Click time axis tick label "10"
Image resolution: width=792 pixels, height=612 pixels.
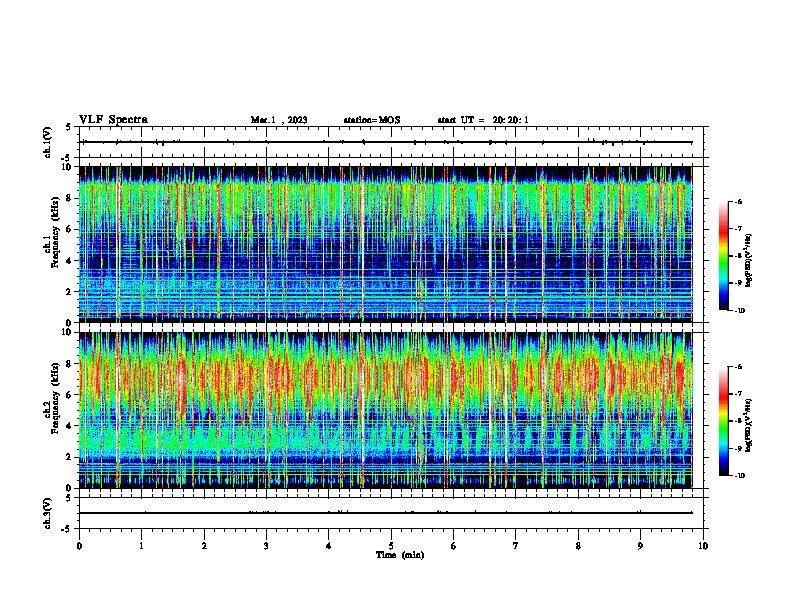pyautogui.click(x=703, y=546)
